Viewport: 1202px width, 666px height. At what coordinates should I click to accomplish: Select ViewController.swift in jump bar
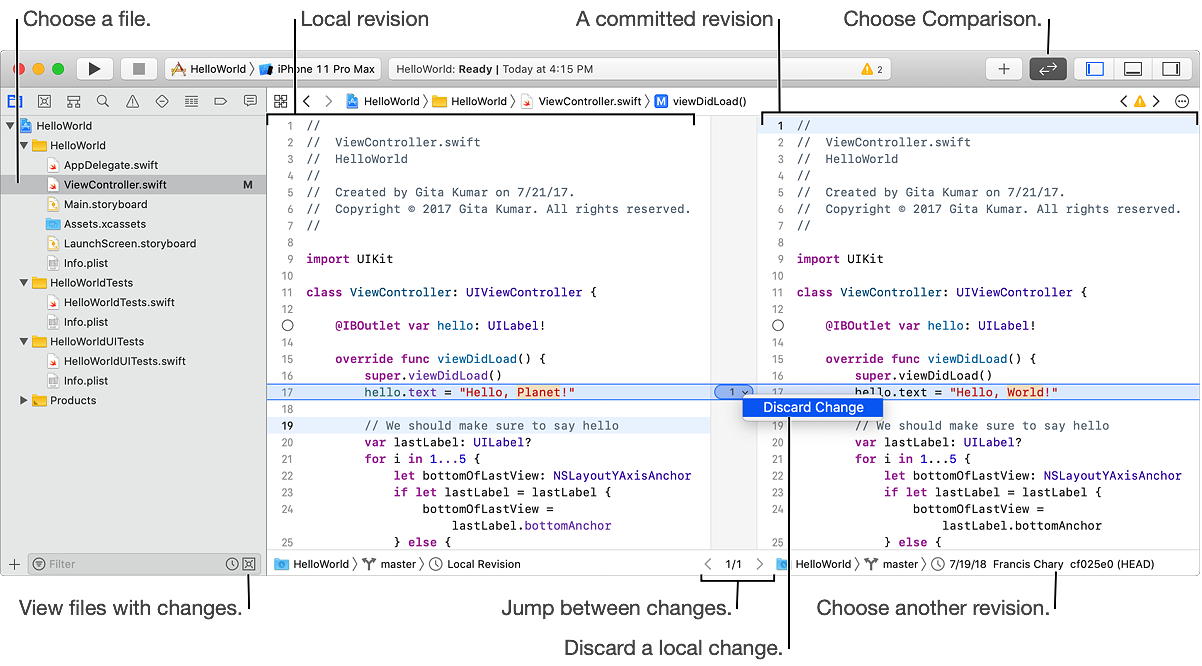[x=581, y=101]
